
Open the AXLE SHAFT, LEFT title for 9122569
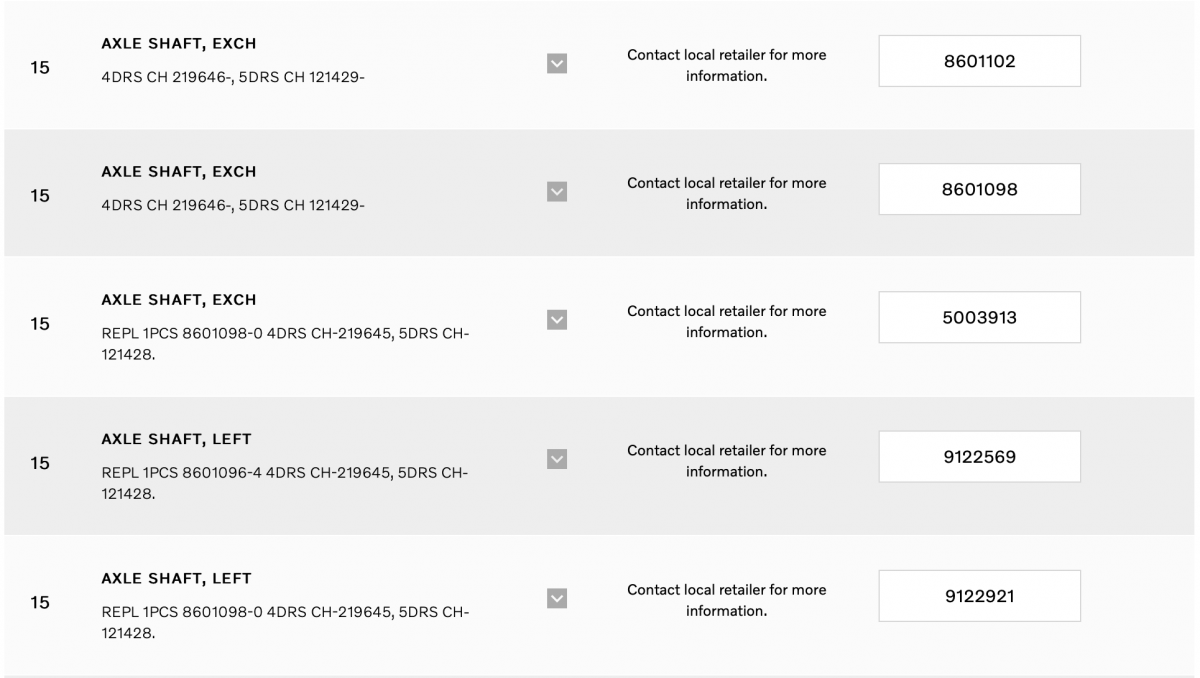[176, 439]
